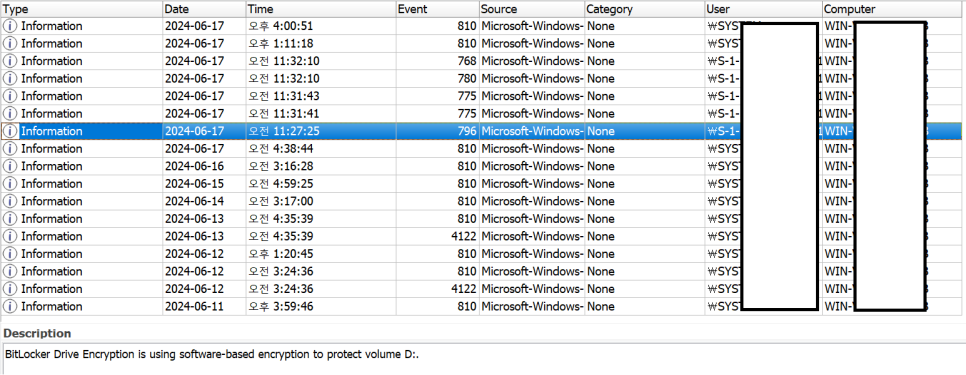This screenshot has width=966, height=375.
Task: Select the info icon on the event 780 row
Action: (x=10, y=79)
